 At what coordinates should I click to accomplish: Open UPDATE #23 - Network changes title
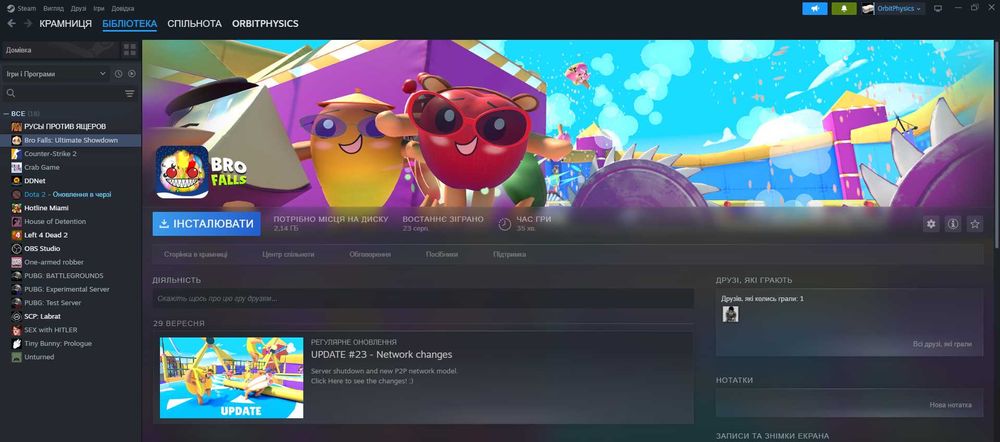[381, 355]
